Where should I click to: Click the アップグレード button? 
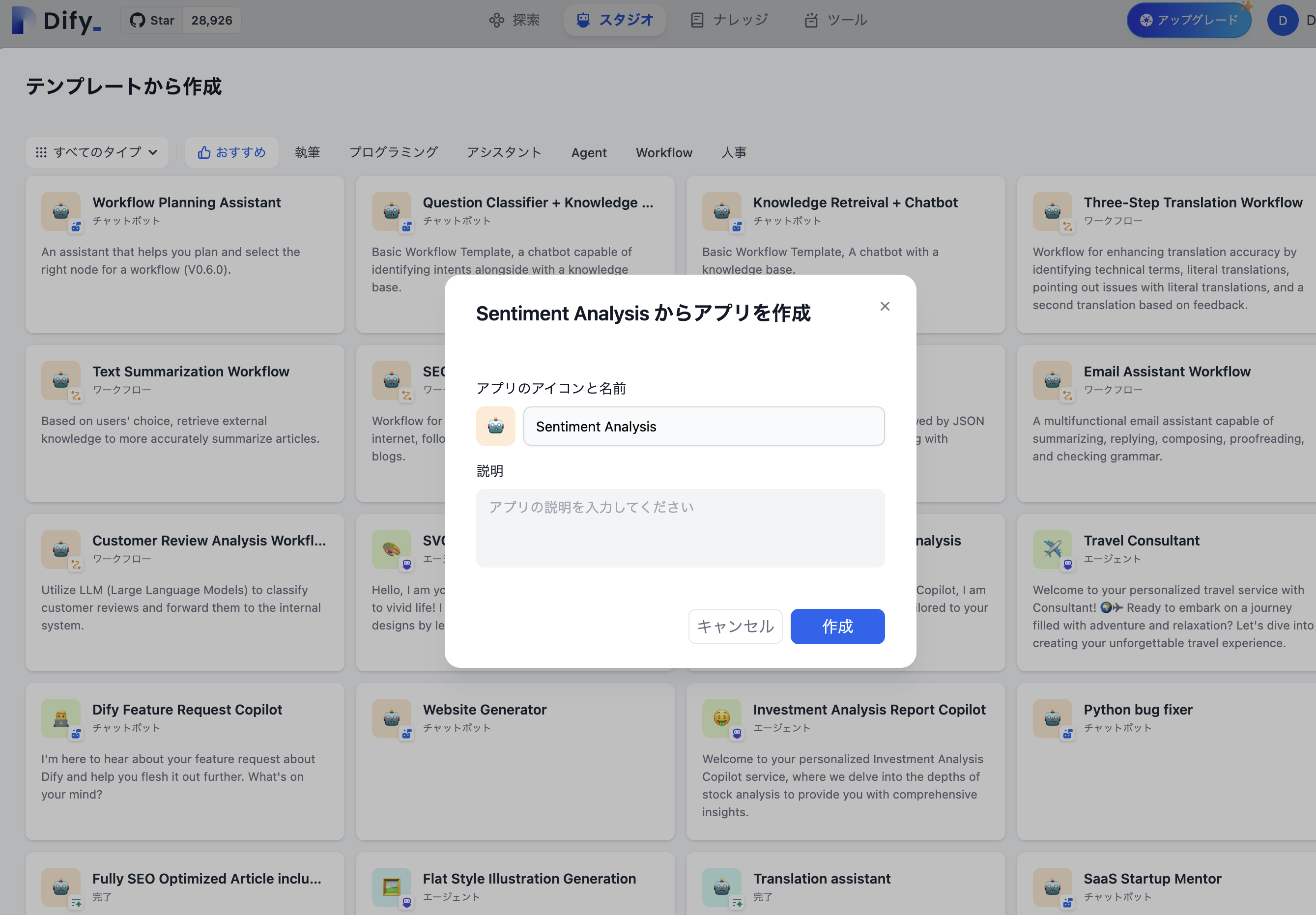click(x=1189, y=20)
